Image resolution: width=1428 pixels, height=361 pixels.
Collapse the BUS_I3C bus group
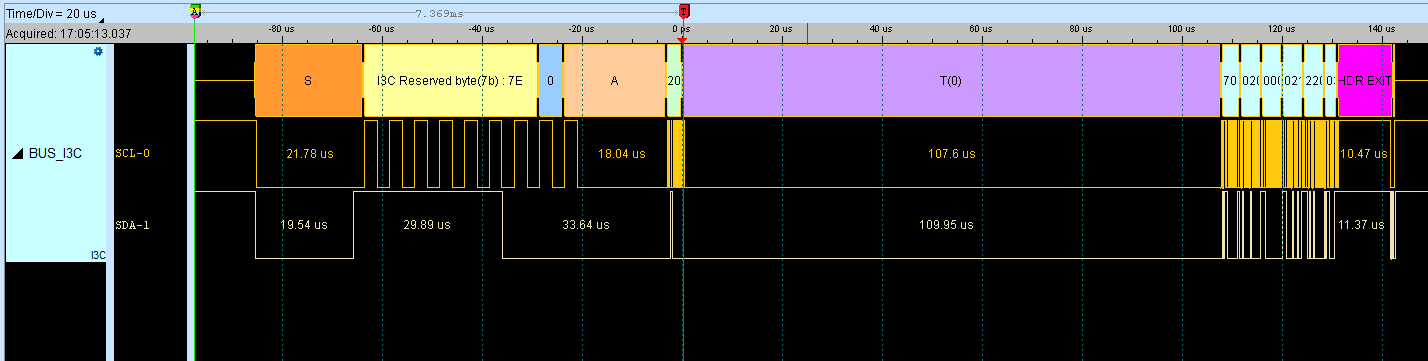coord(16,154)
